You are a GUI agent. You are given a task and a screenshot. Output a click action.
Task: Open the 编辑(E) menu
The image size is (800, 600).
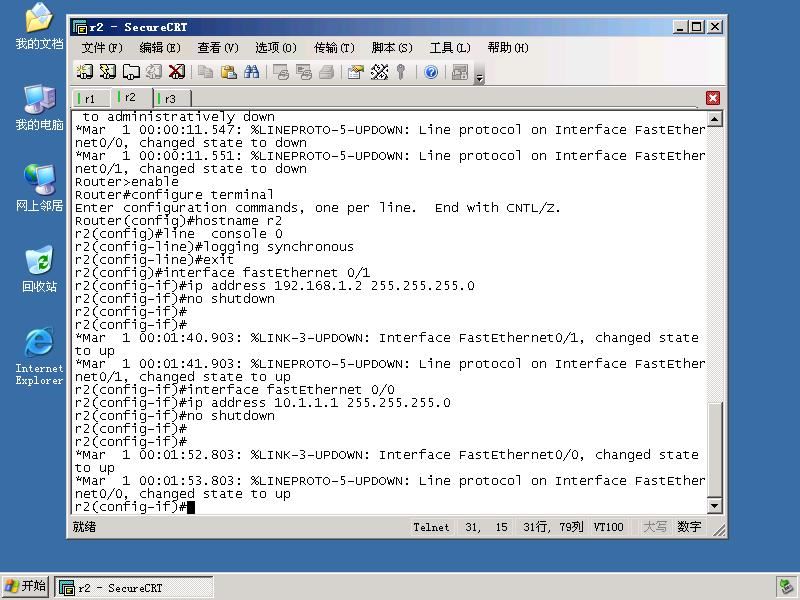click(160, 48)
